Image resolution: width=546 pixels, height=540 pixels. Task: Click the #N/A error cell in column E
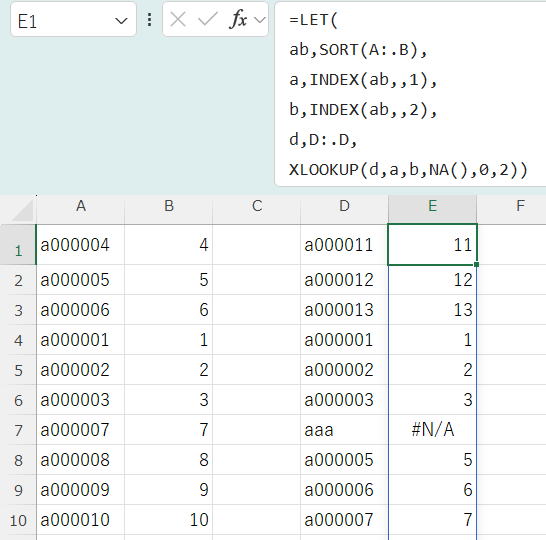tap(432, 430)
